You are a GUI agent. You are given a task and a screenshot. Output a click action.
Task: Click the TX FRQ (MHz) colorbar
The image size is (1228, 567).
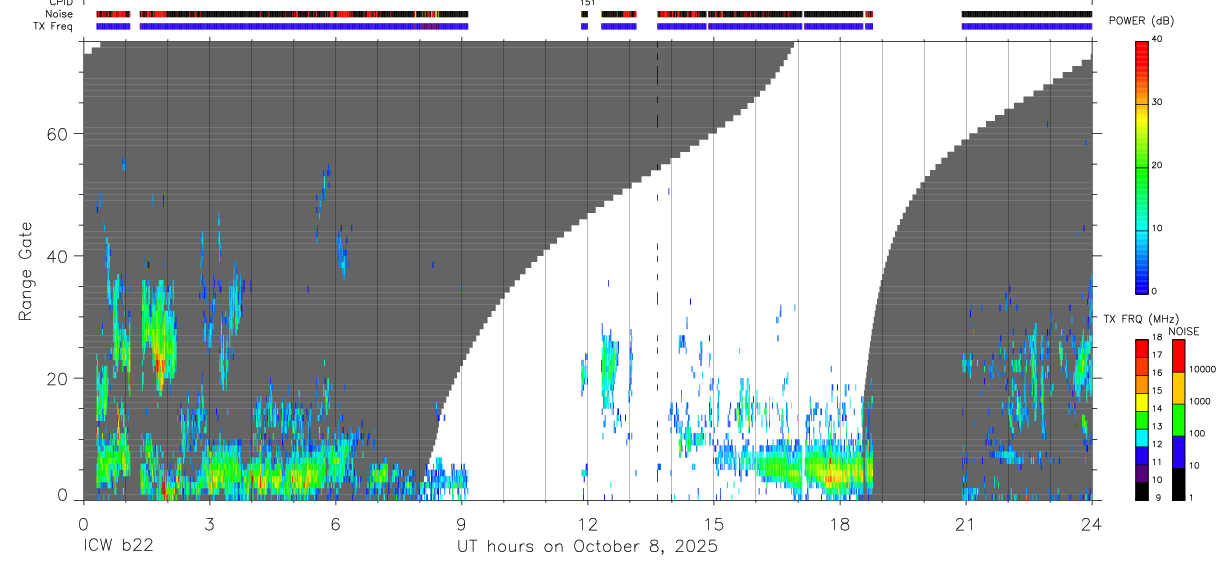pyautogui.click(x=1142, y=420)
